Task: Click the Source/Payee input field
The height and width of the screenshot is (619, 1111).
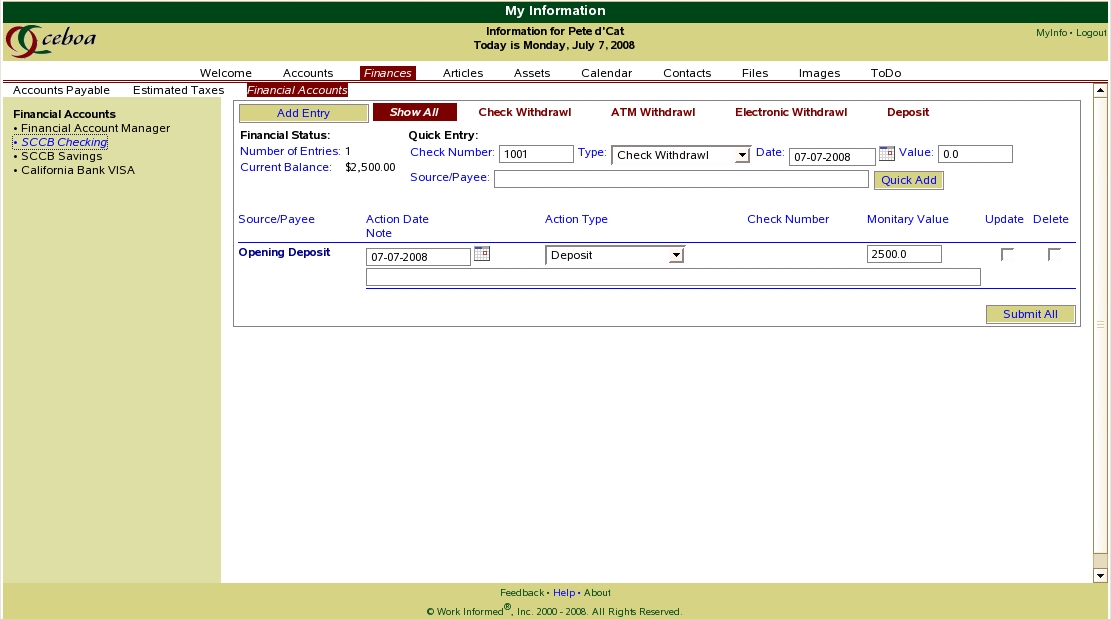Action: 681,180
